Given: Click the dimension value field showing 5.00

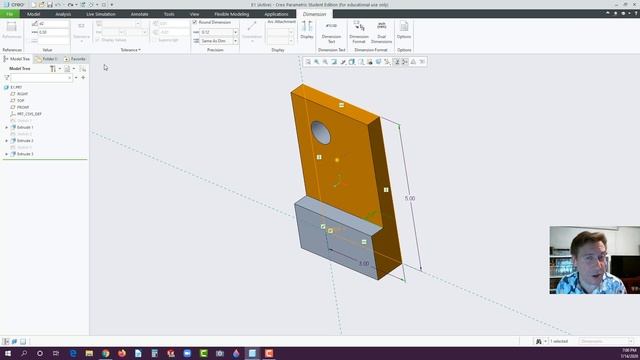Looking at the screenshot, I should click(x=53, y=32).
